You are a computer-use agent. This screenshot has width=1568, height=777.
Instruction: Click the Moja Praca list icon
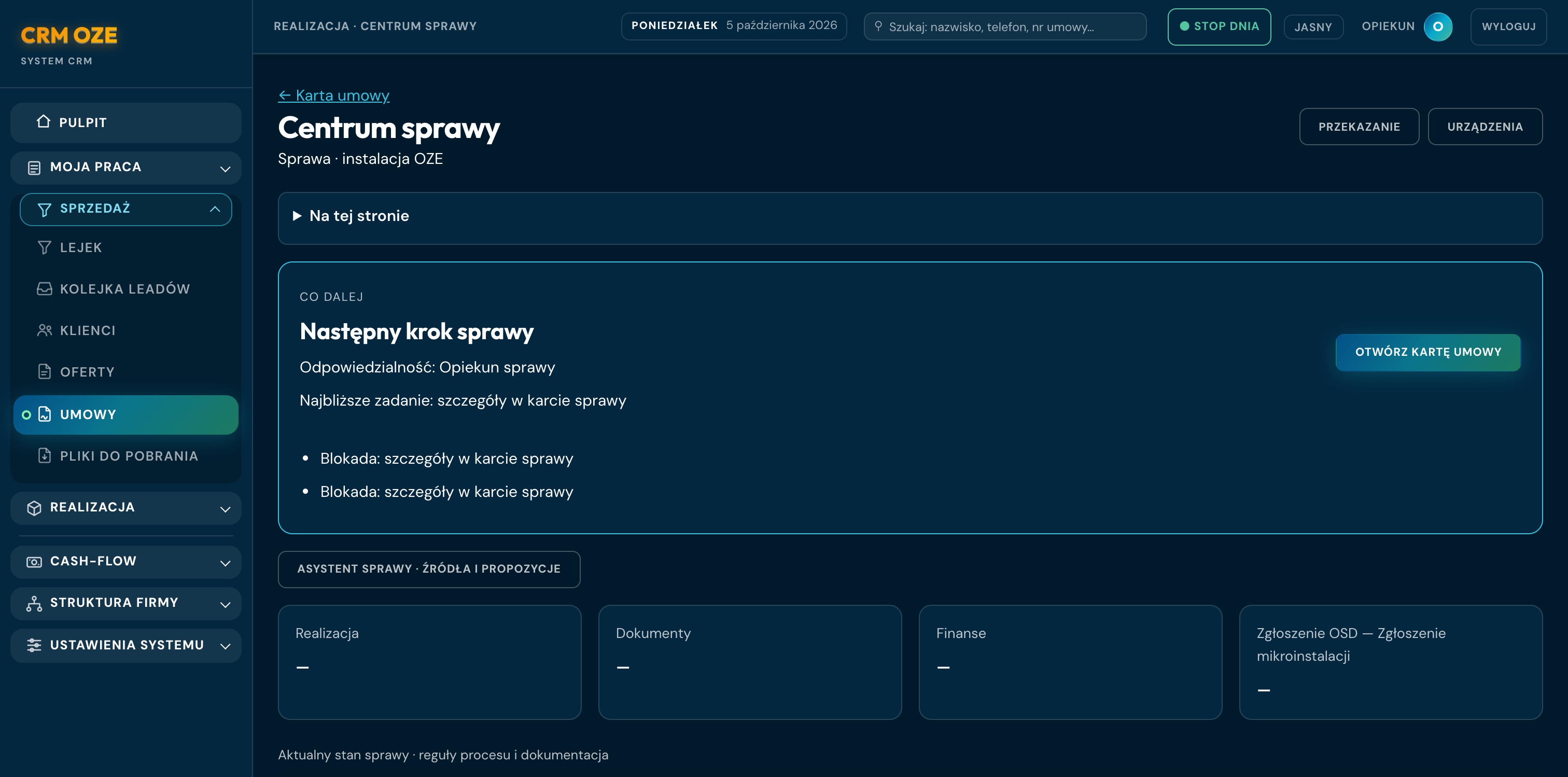[34, 168]
